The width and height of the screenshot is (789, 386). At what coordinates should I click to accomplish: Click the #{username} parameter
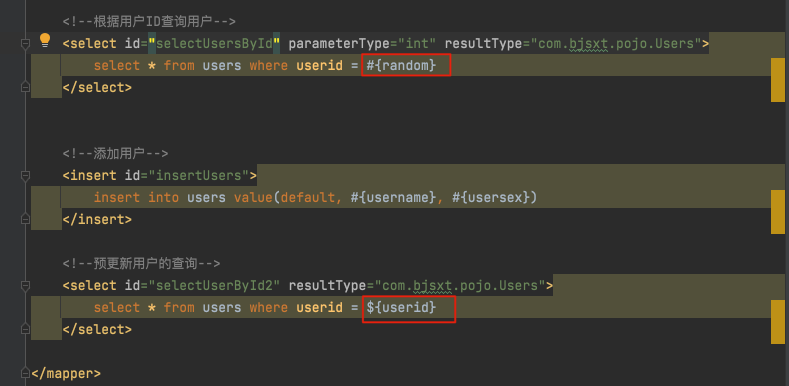(x=392, y=198)
